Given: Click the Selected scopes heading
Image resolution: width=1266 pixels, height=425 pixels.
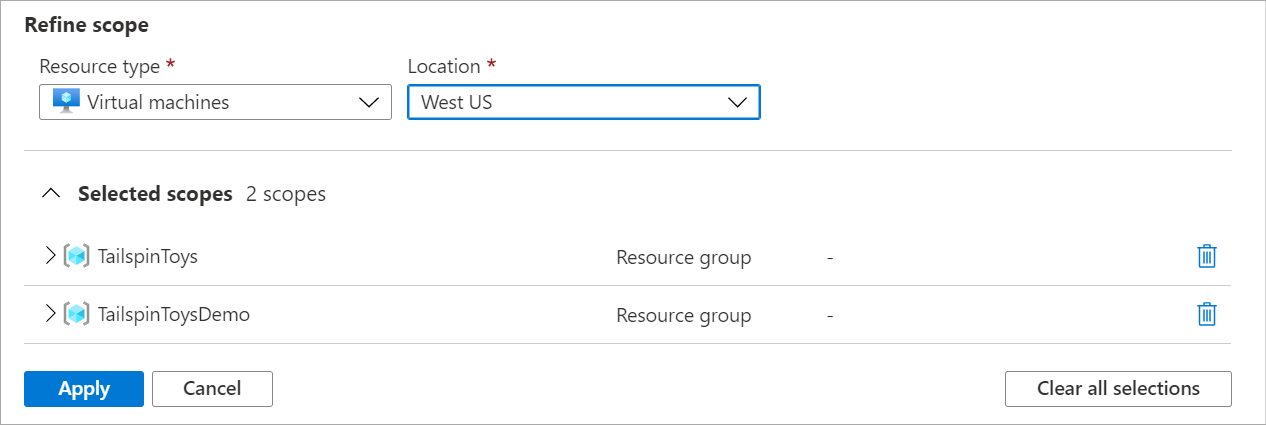Looking at the screenshot, I should [x=155, y=194].
